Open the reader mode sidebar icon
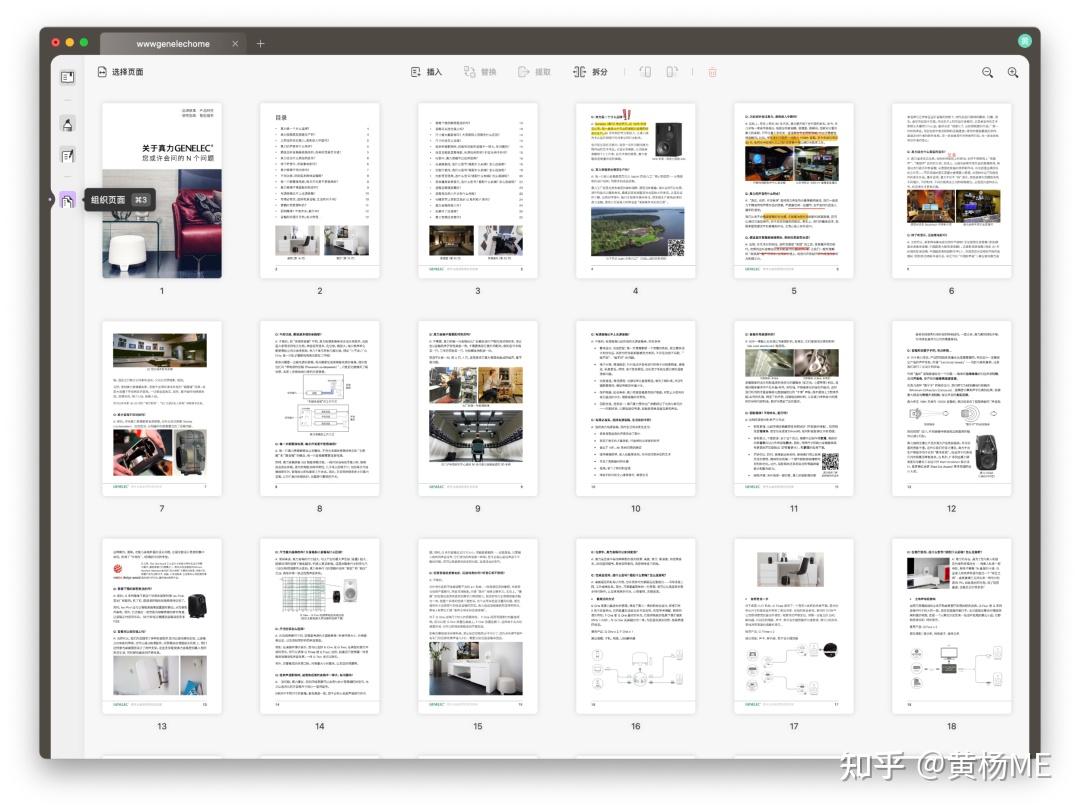 pyautogui.click(x=68, y=77)
